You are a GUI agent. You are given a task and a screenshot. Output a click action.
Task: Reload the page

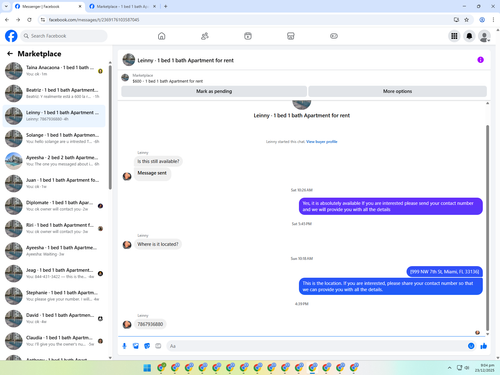click(x=29, y=20)
